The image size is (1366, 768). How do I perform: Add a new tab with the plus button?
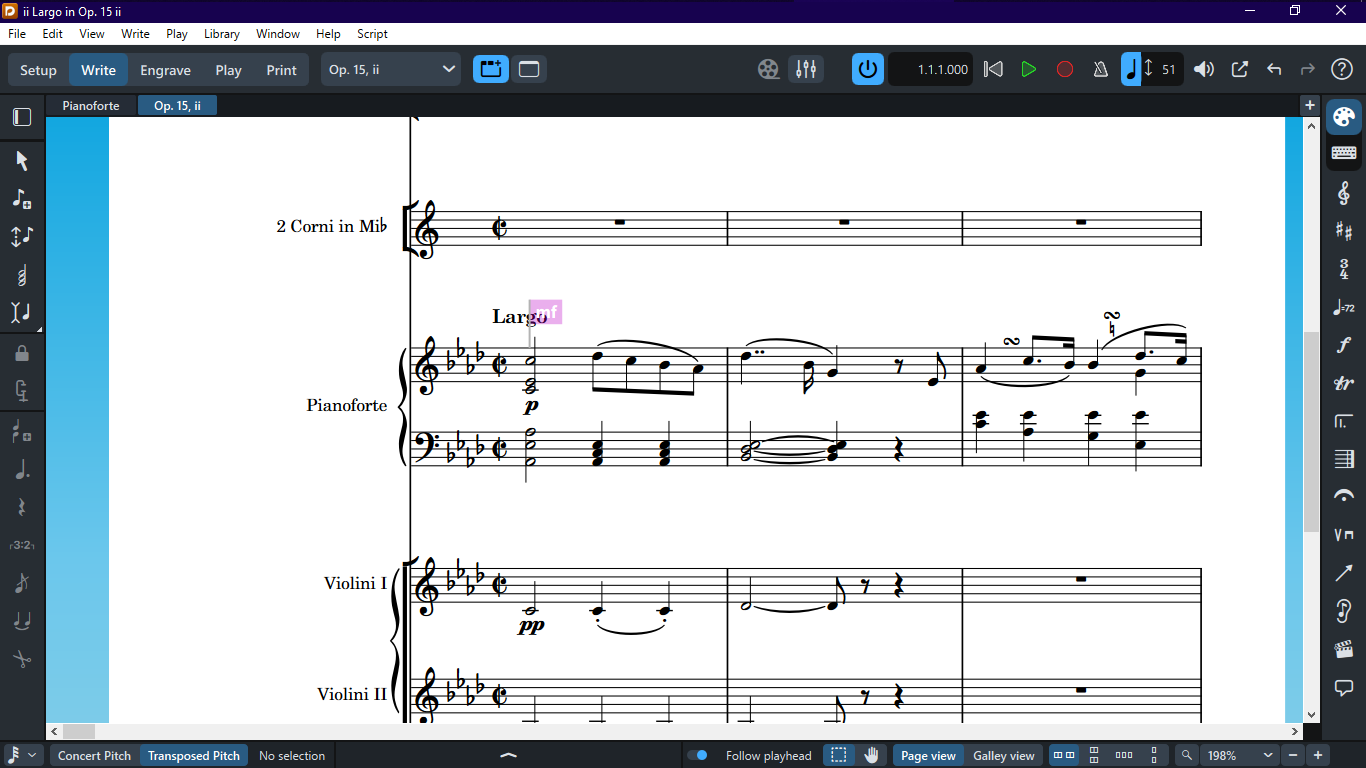tap(1310, 105)
